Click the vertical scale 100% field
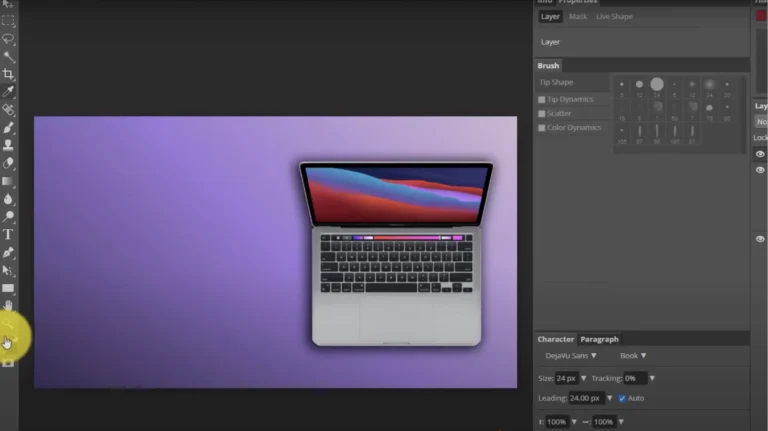This screenshot has width=768, height=431. click(x=557, y=422)
